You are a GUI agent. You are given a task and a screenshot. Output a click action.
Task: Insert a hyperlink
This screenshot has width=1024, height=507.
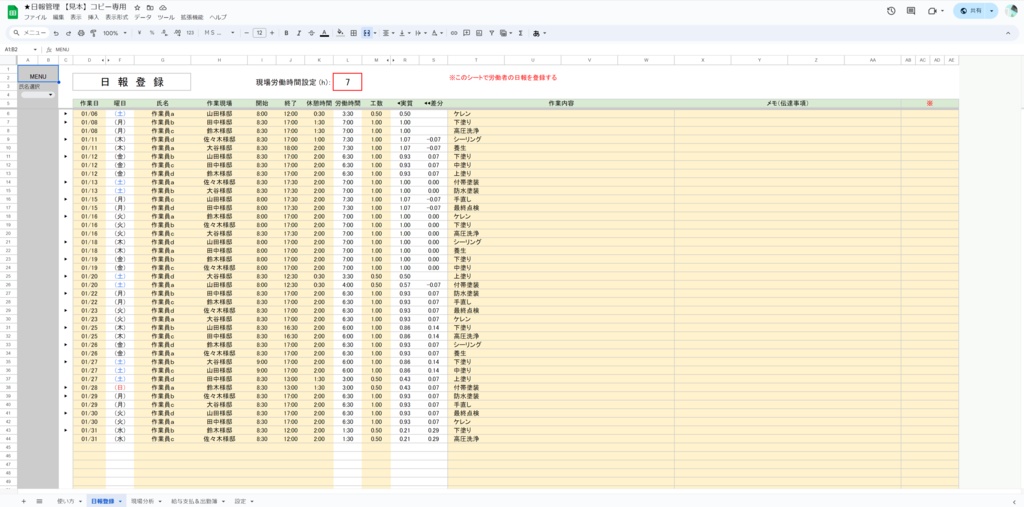pyautogui.click(x=455, y=33)
